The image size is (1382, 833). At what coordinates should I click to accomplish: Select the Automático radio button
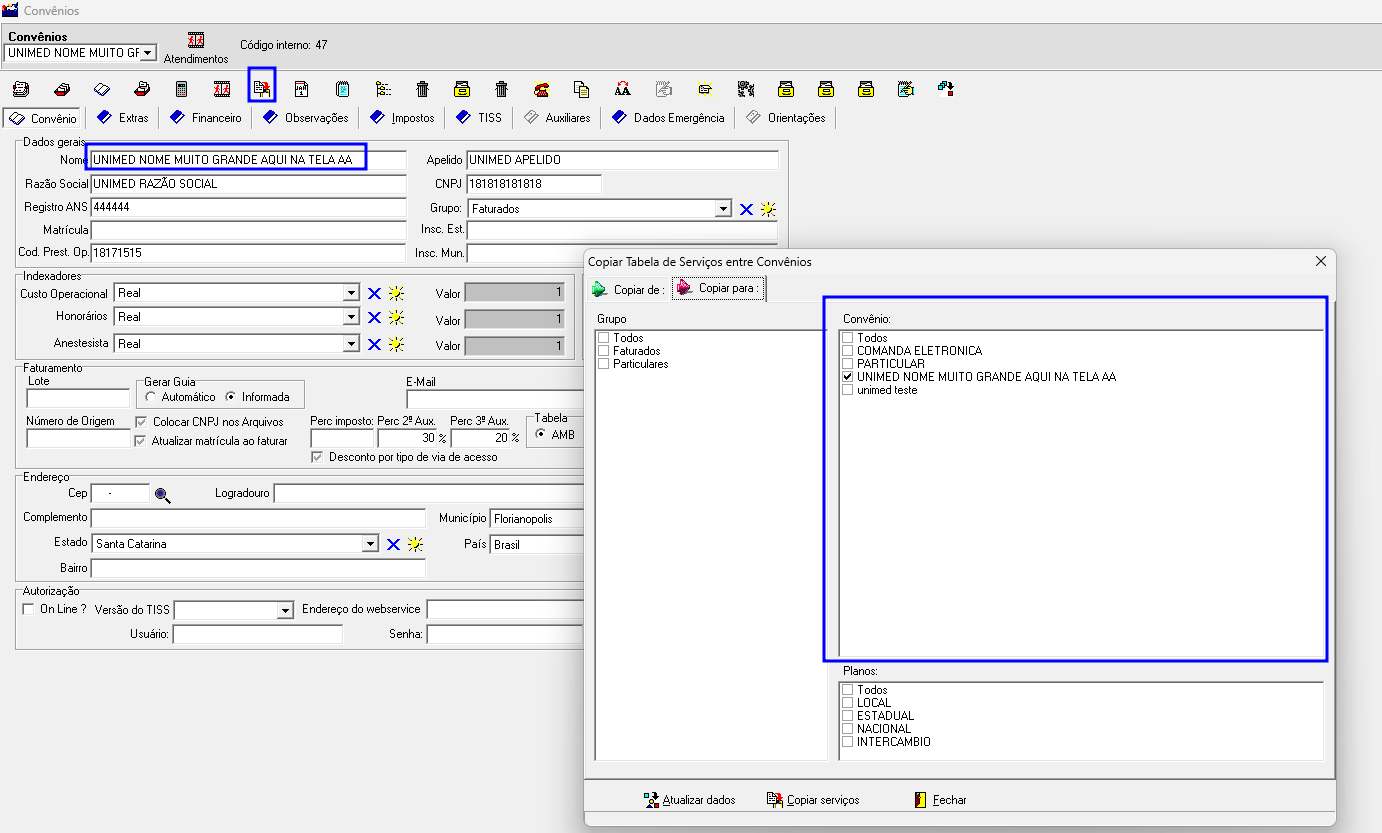click(x=151, y=397)
